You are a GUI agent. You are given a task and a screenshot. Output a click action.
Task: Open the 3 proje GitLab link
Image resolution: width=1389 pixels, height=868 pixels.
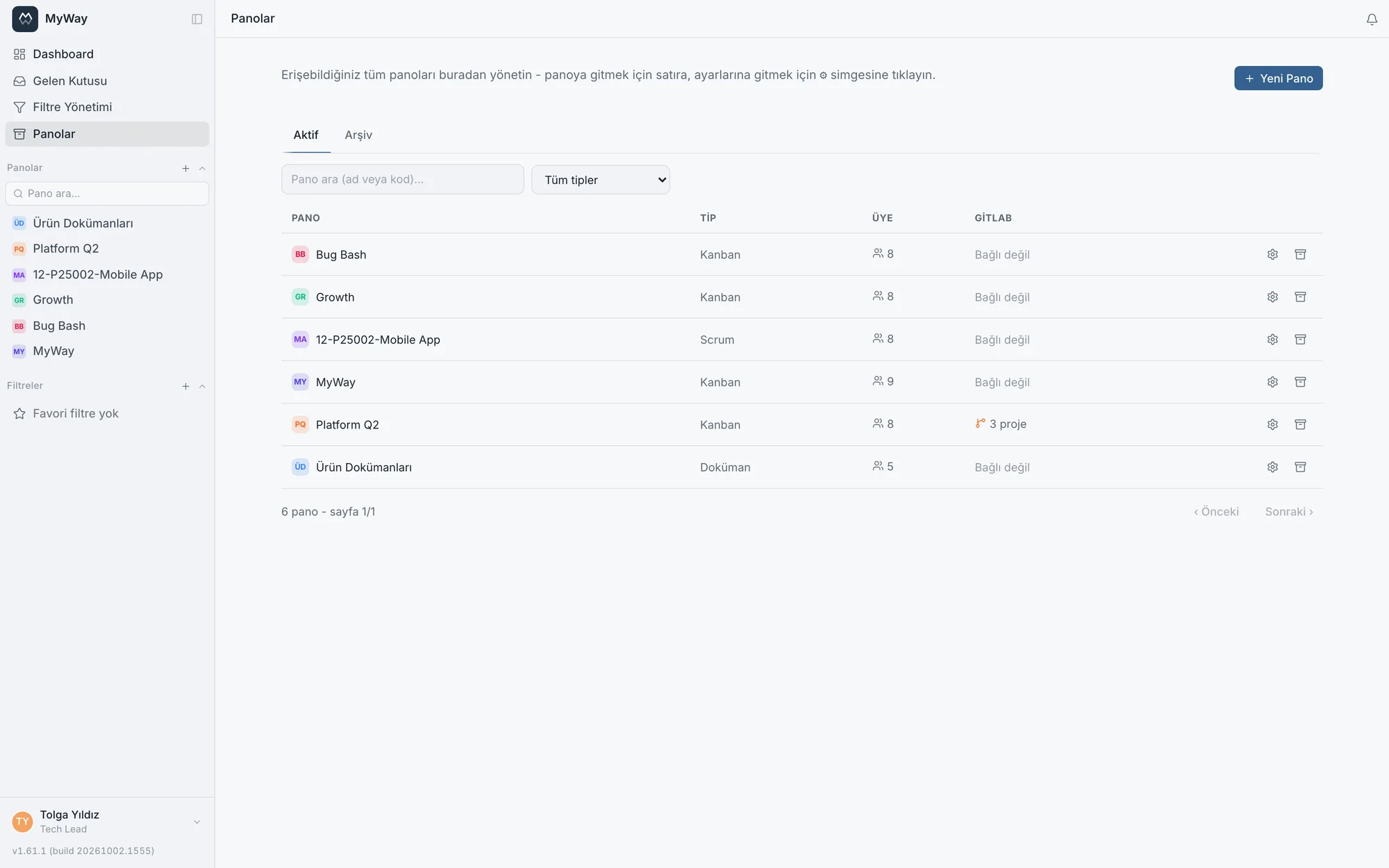coord(1001,424)
